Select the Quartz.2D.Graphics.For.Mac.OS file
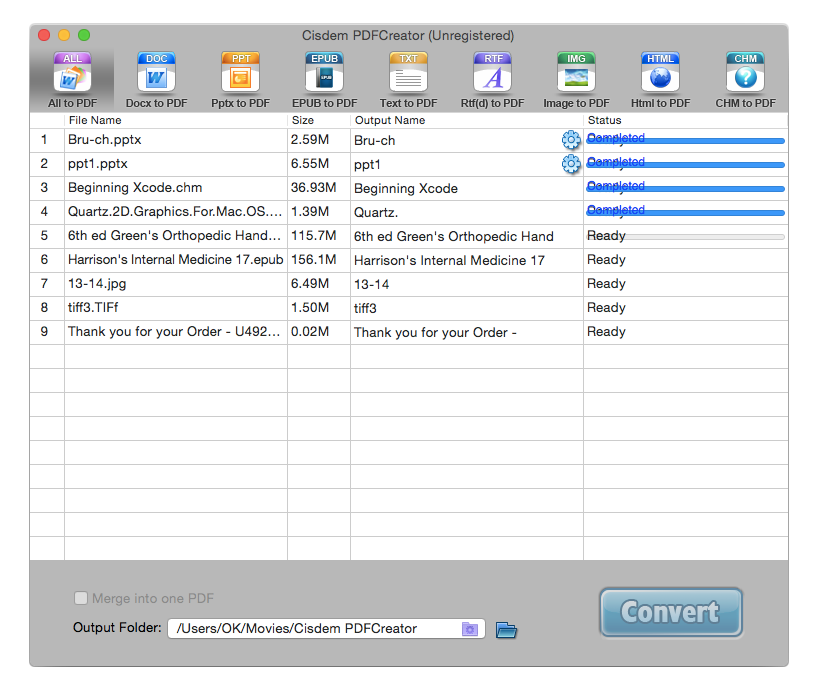The image size is (818, 694). point(175,212)
